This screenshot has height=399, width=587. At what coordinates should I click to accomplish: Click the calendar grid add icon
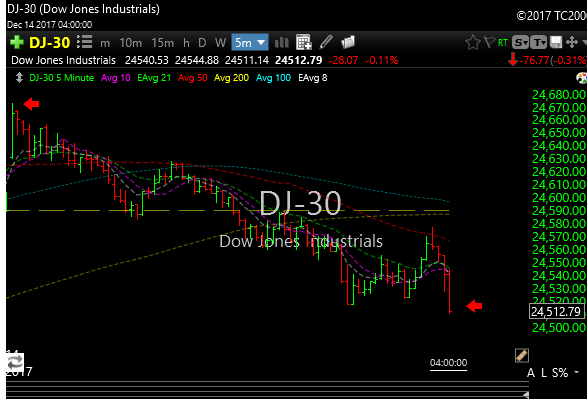(304, 42)
